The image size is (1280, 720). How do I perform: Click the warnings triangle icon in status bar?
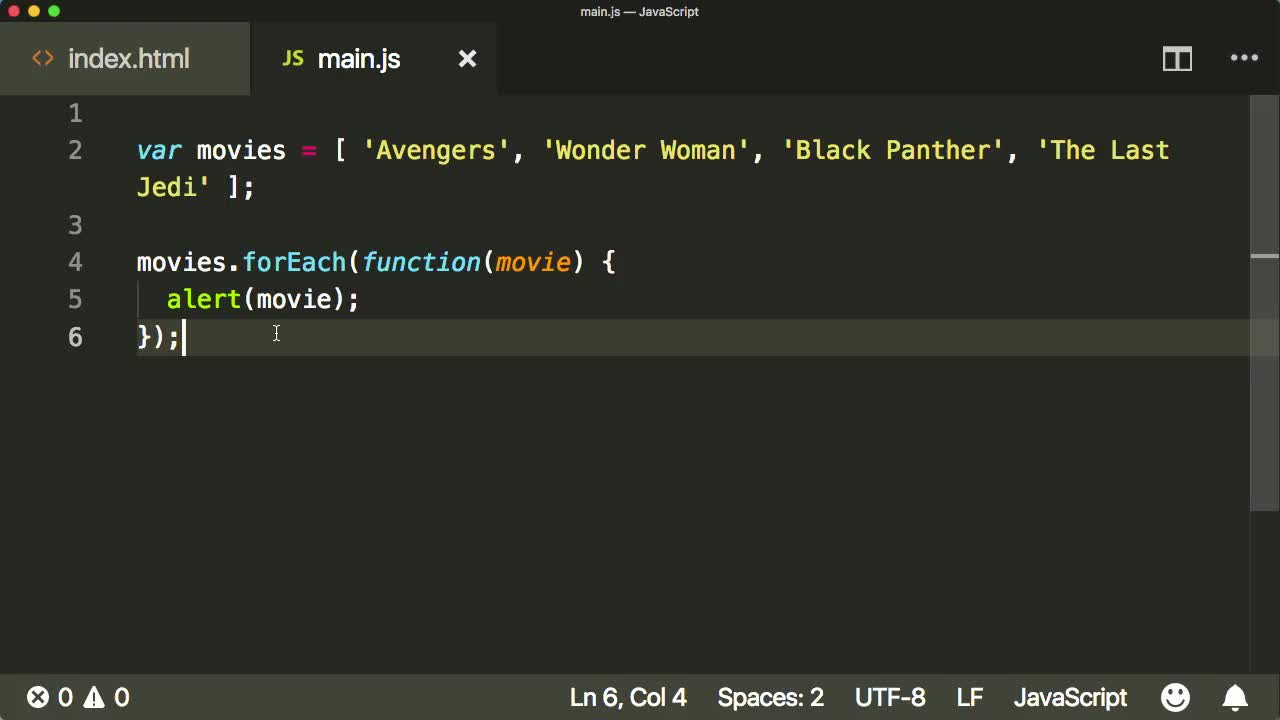94,697
